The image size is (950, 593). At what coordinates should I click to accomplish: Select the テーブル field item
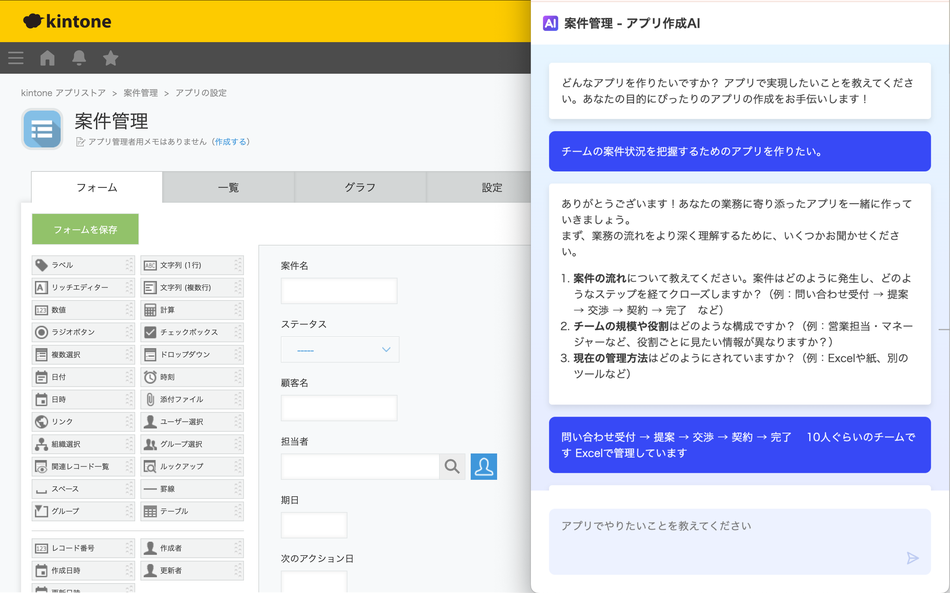[192, 512]
